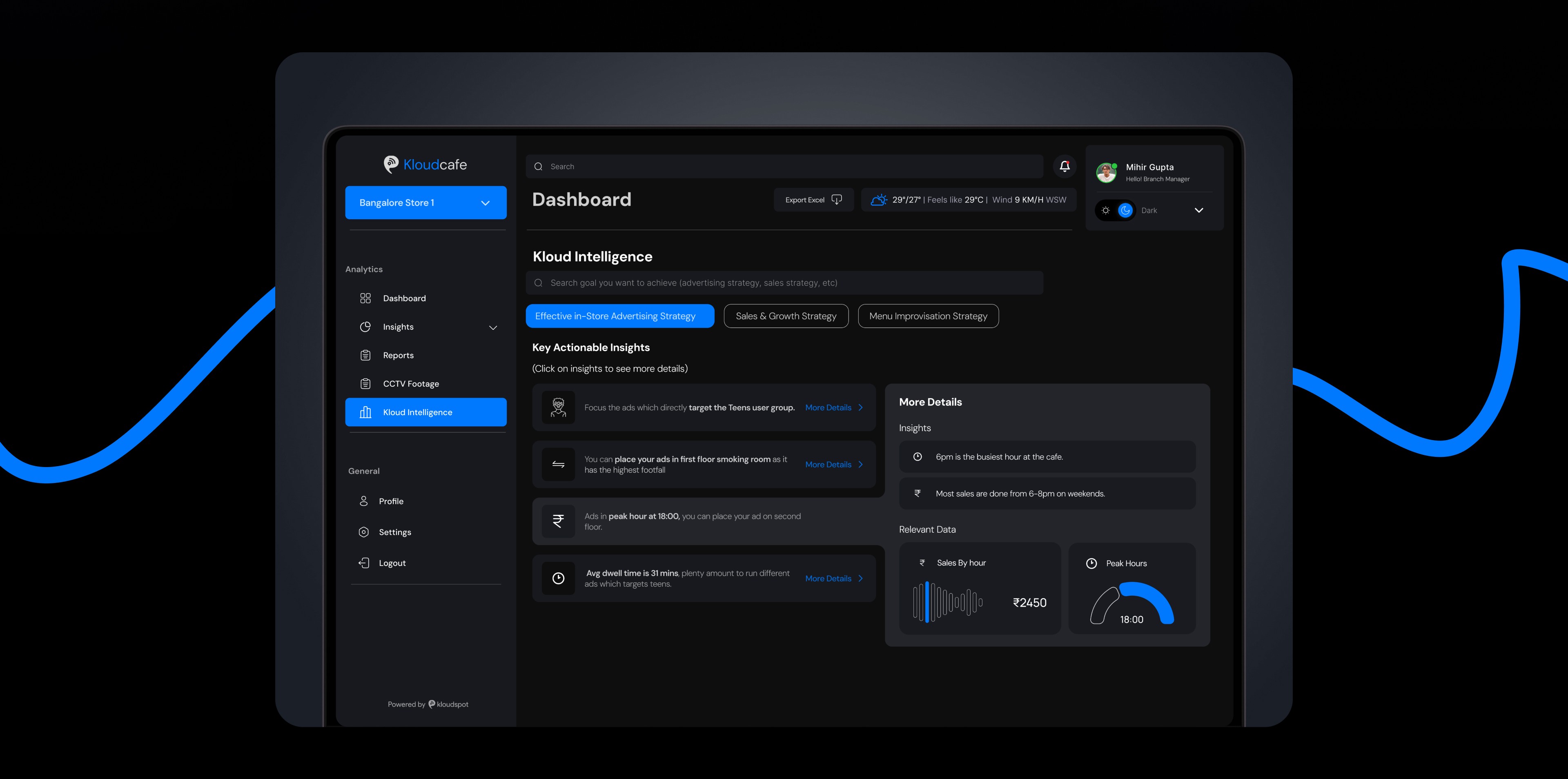Click the rupee icon on peak hour insight
Image resolution: width=1568 pixels, height=779 pixels.
tap(557, 521)
